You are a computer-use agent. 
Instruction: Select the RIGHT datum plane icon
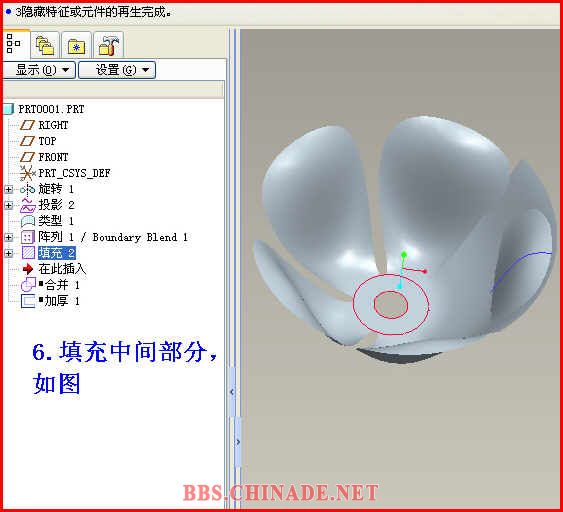tap(27, 125)
